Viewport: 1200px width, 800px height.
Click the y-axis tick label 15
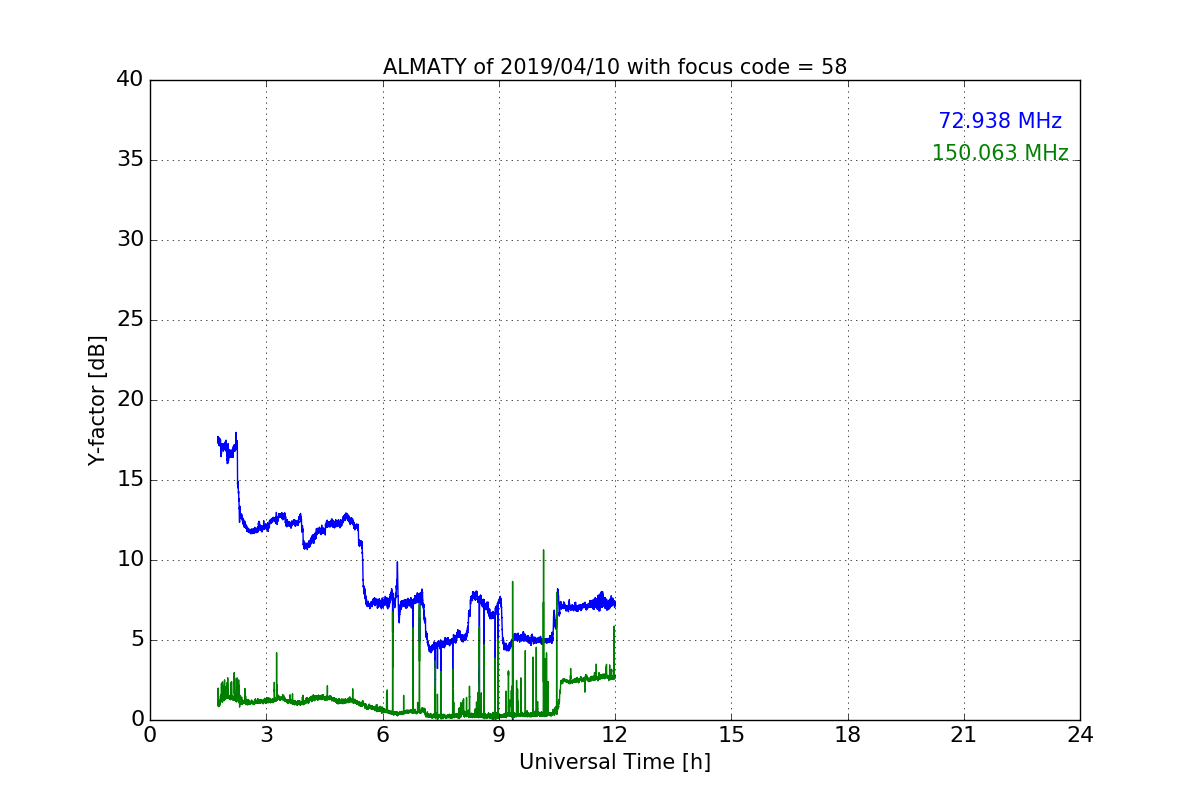click(x=129, y=480)
